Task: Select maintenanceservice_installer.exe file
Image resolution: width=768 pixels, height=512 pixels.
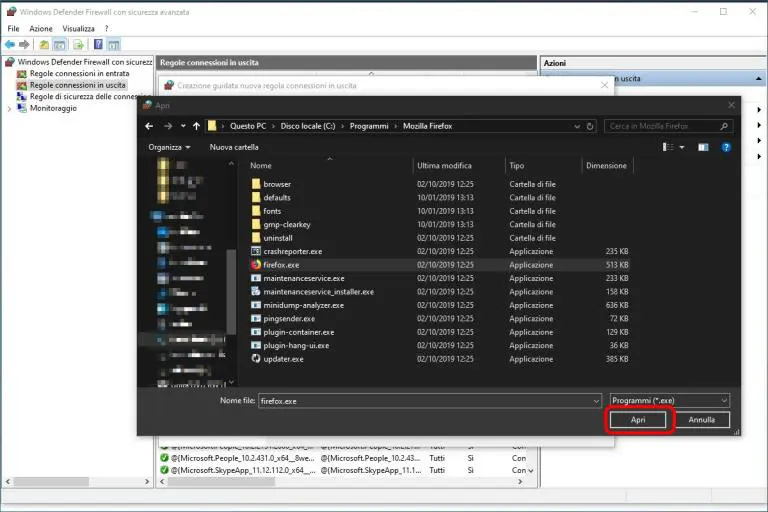Action: [x=318, y=292]
